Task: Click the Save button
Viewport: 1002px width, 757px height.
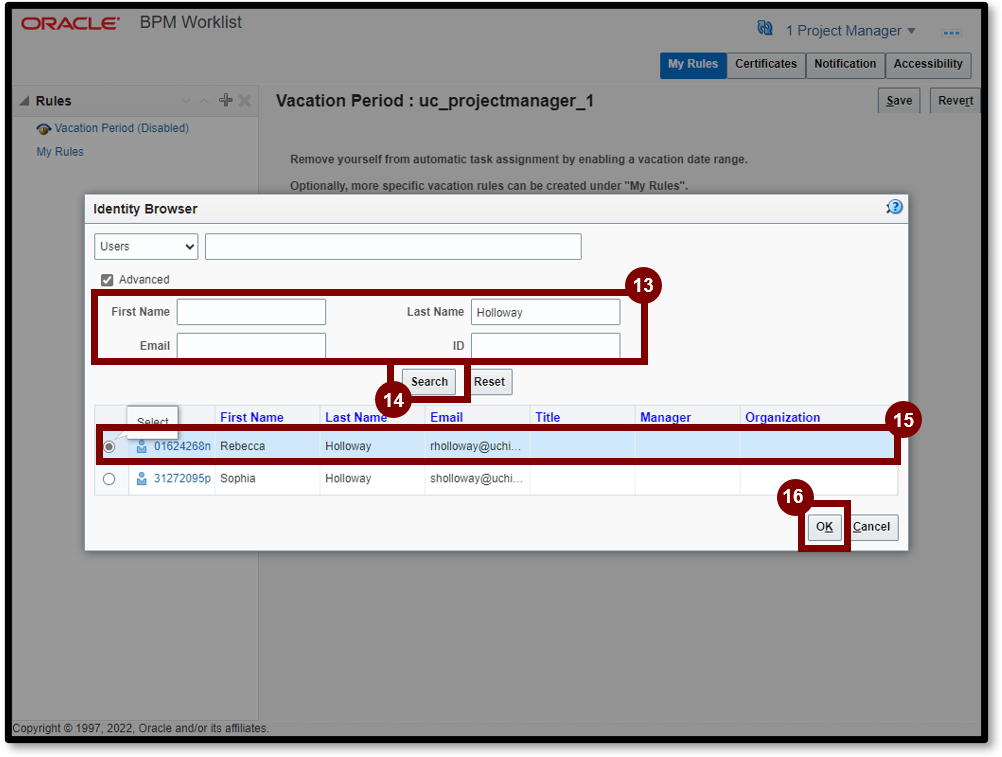Action: (x=899, y=101)
